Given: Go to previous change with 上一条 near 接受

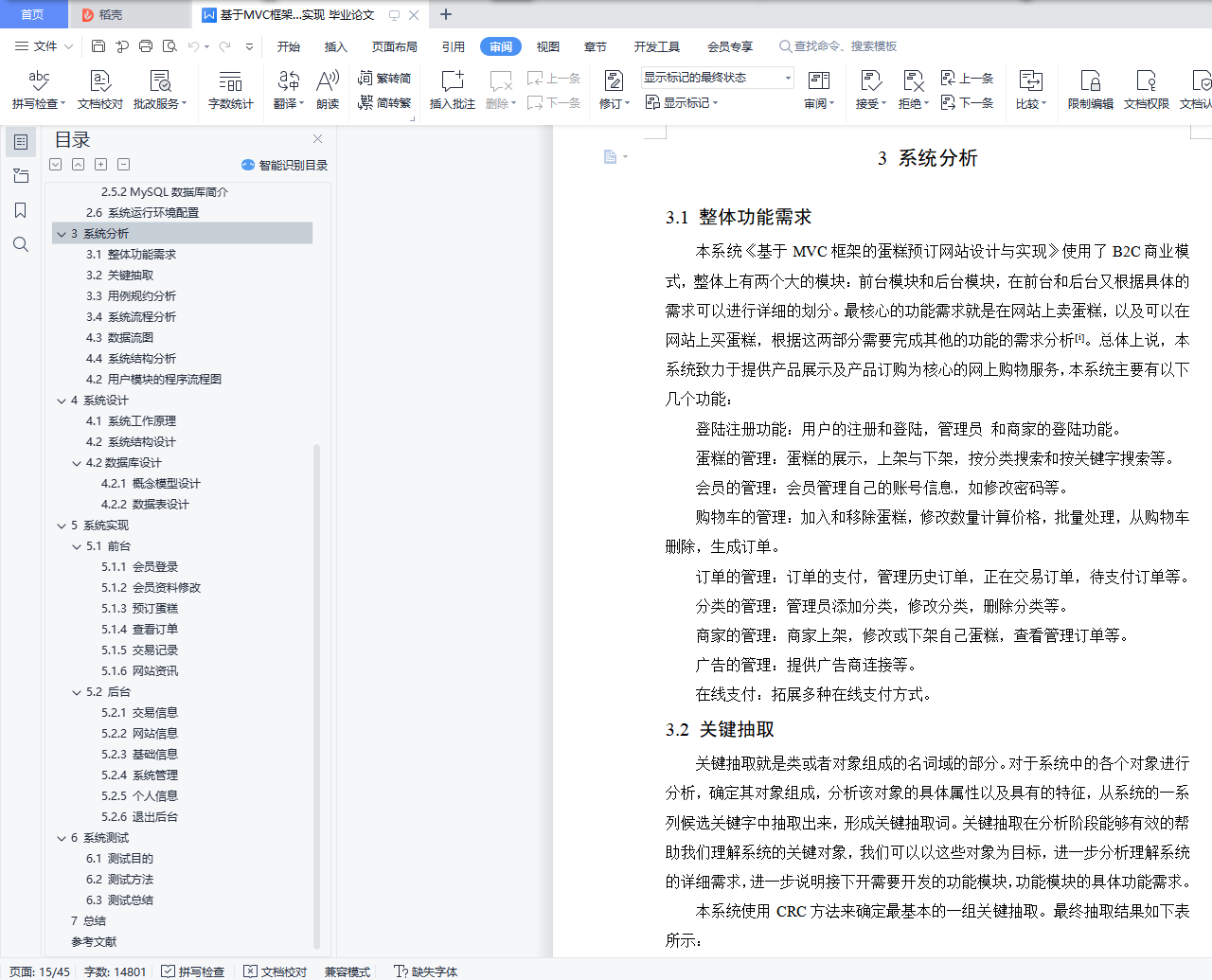Looking at the screenshot, I should click(967, 78).
